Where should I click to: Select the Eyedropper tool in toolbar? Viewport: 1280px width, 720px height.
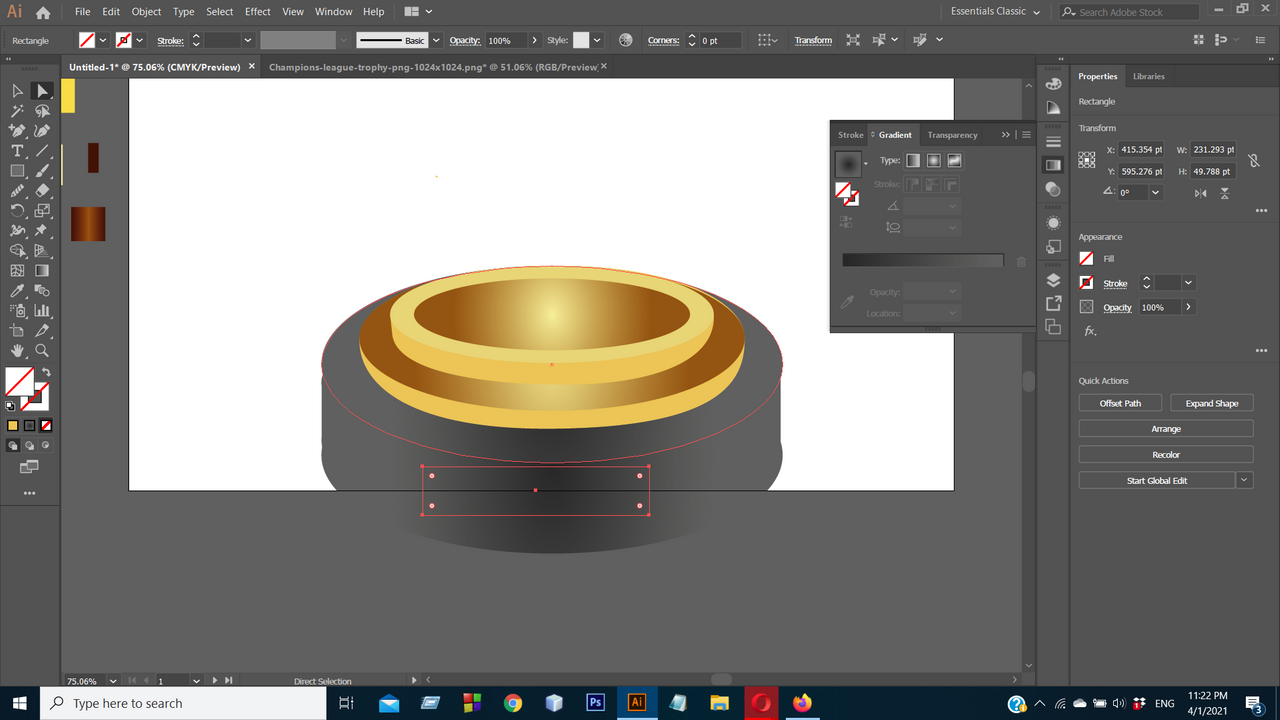click(17, 291)
